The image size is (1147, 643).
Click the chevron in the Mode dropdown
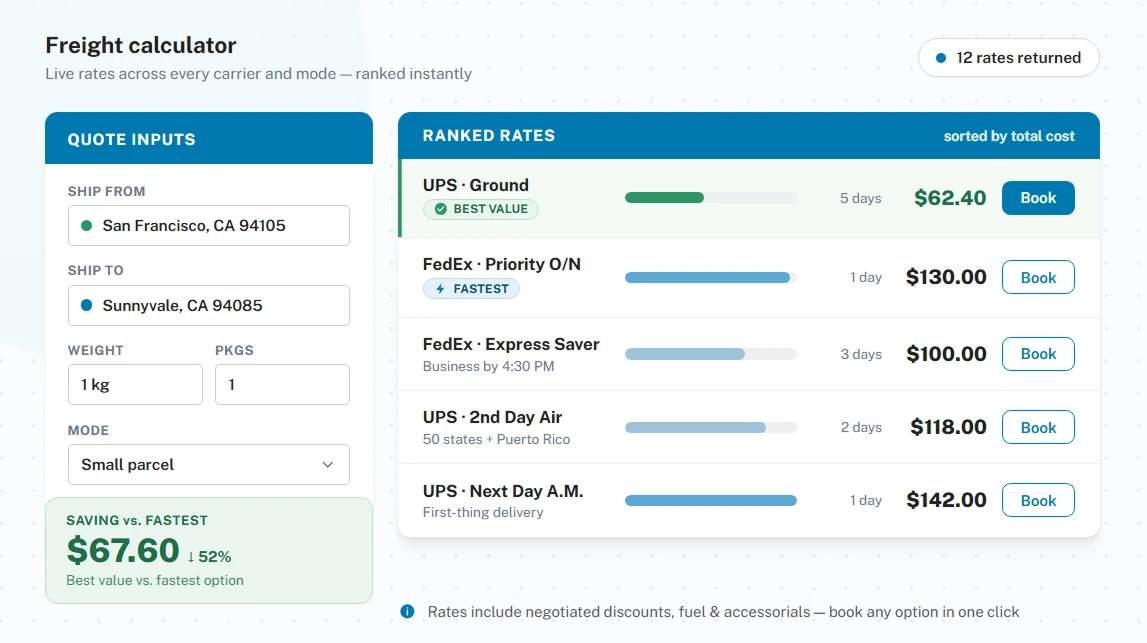328,465
